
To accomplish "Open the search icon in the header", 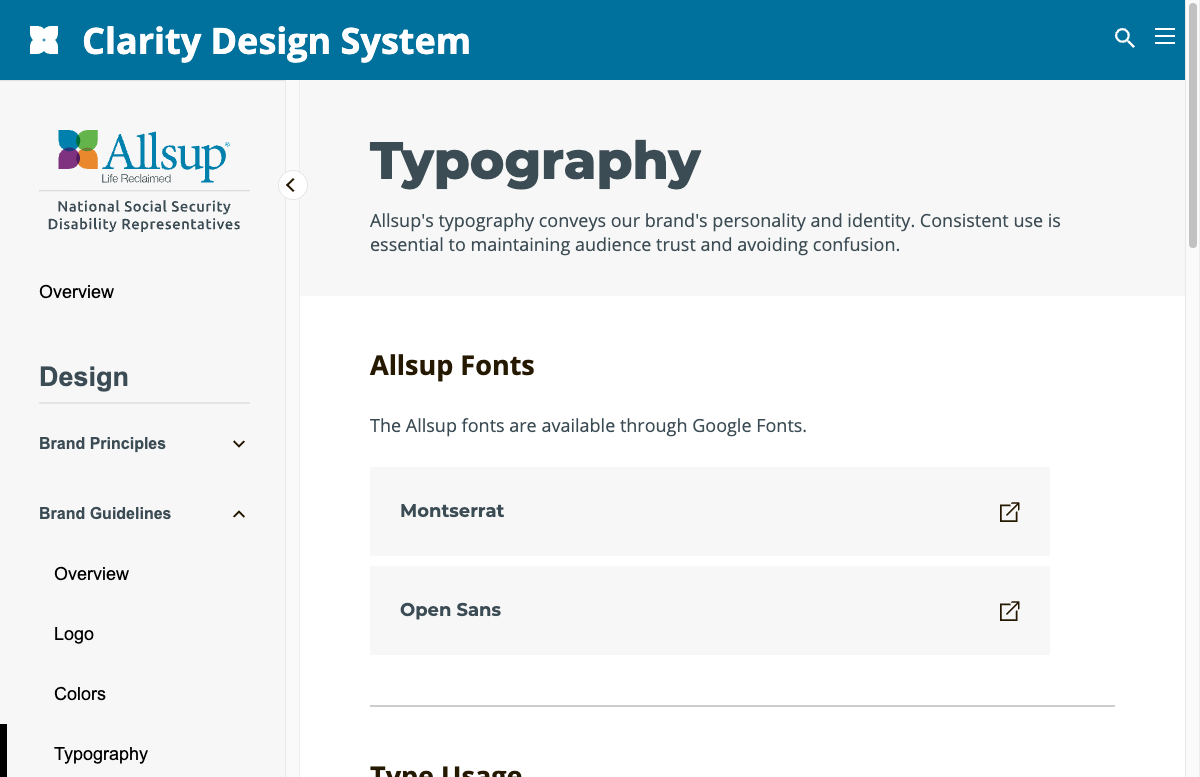I will [x=1124, y=37].
